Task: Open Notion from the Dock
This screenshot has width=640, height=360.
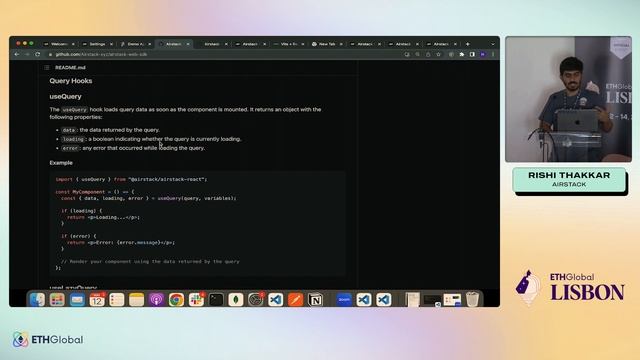Action: (x=315, y=300)
